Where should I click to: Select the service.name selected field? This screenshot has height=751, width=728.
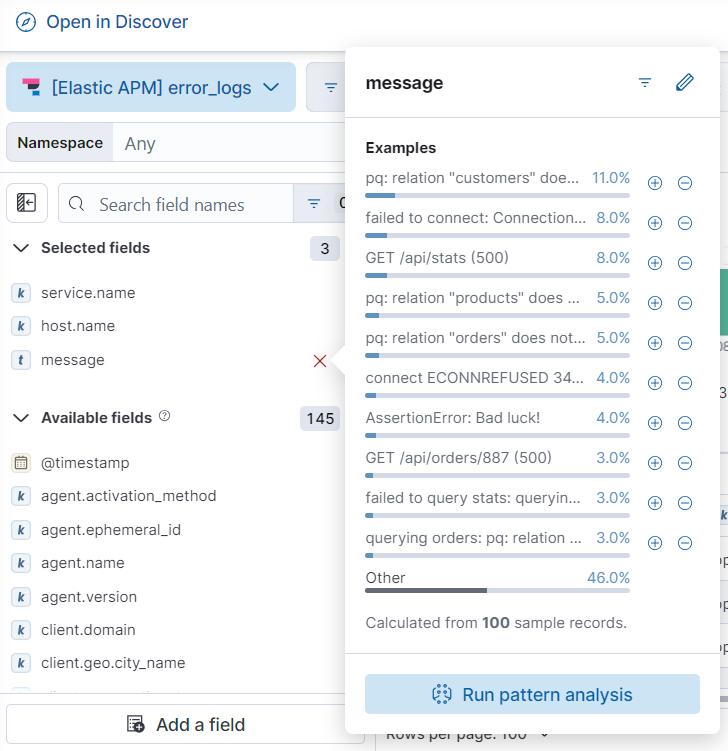point(88,293)
